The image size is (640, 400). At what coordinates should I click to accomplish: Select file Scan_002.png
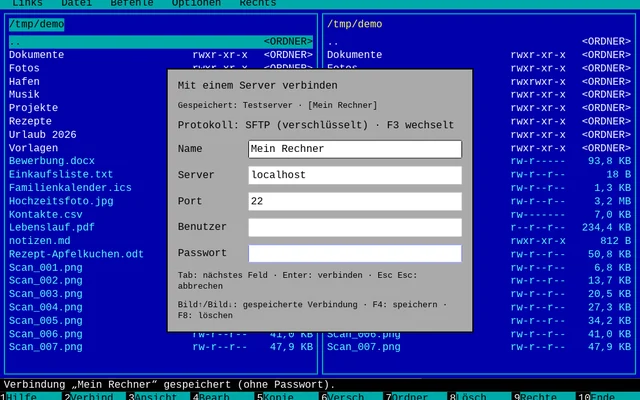pos(46,281)
